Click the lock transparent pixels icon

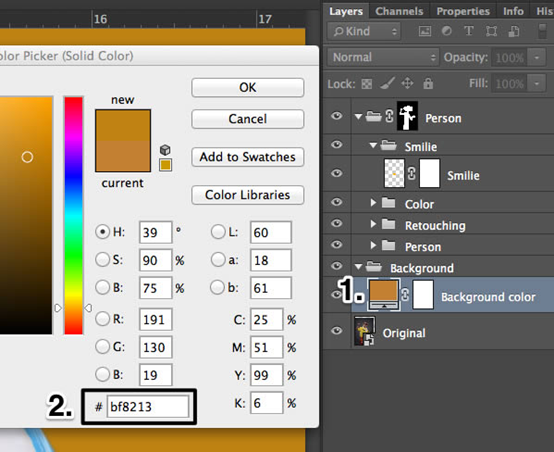(x=367, y=84)
